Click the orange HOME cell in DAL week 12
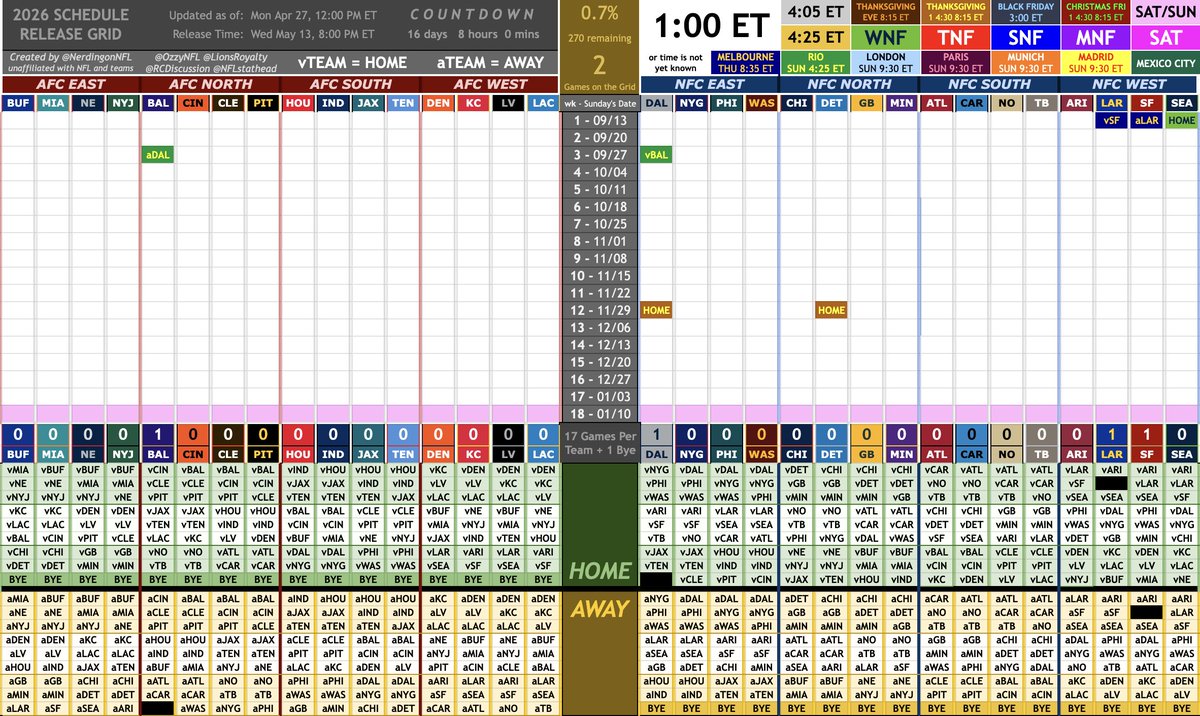The width and height of the screenshot is (1200, 716). pos(657,310)
